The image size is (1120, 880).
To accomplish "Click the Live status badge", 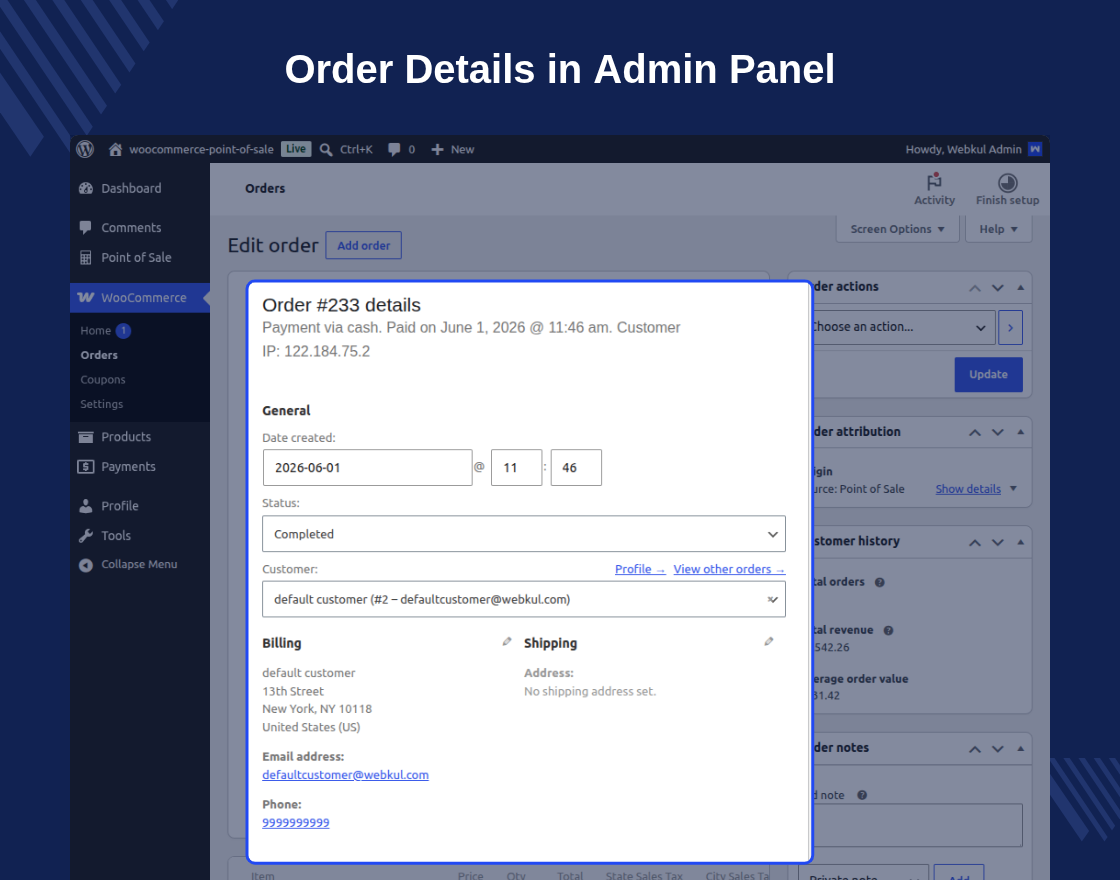I will click(x=296, y=149).
